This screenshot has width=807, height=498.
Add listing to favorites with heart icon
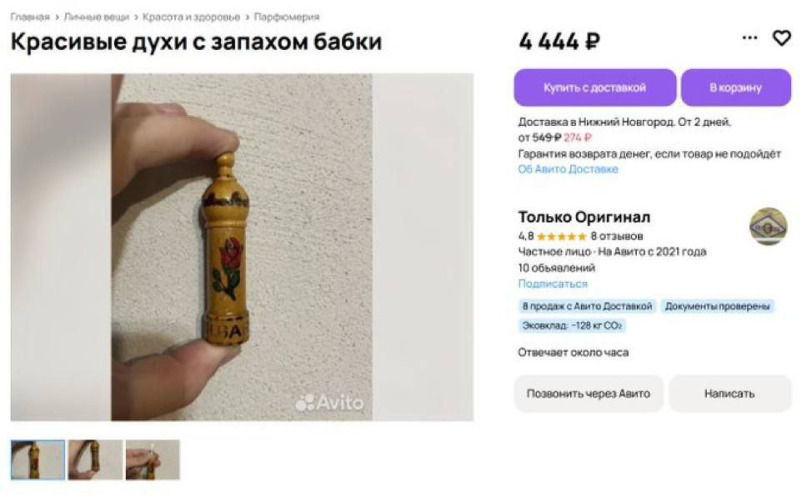(781, 38)
